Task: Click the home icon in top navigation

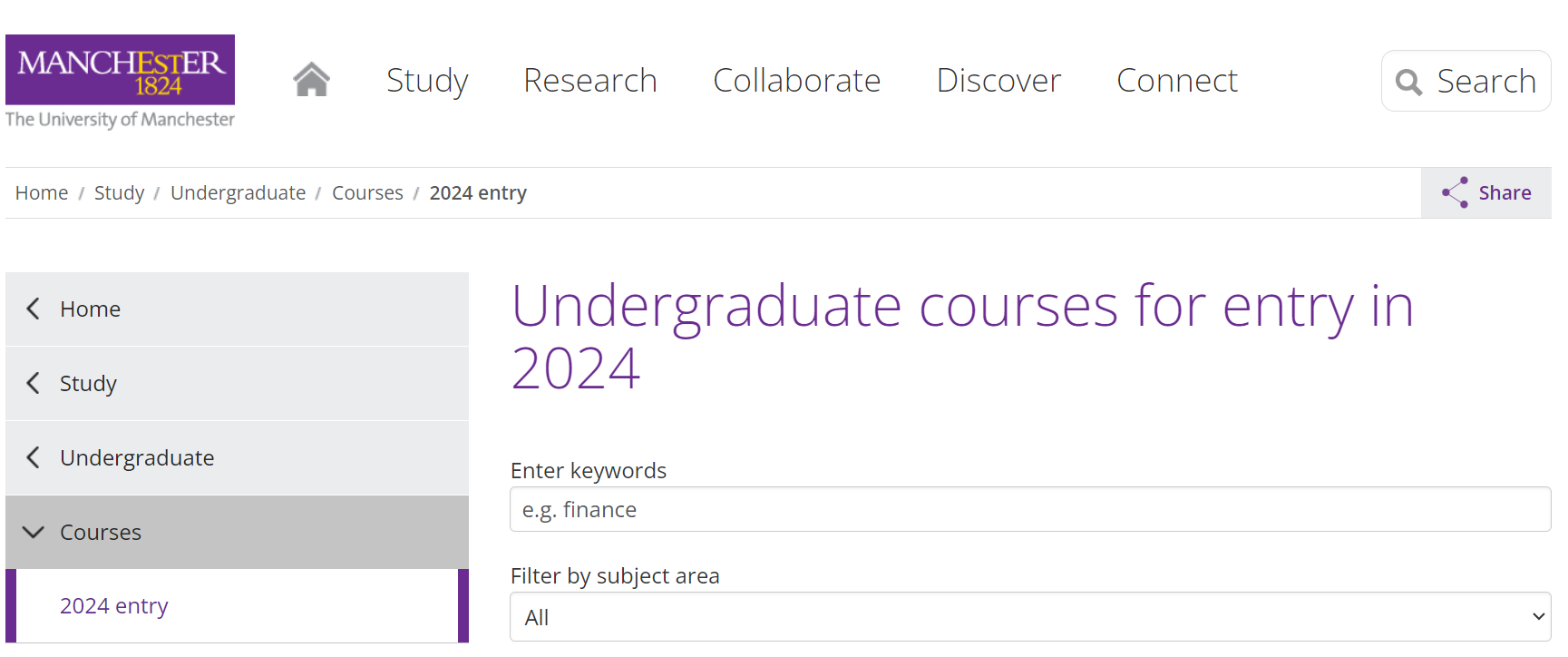Action: click(311, 80)
